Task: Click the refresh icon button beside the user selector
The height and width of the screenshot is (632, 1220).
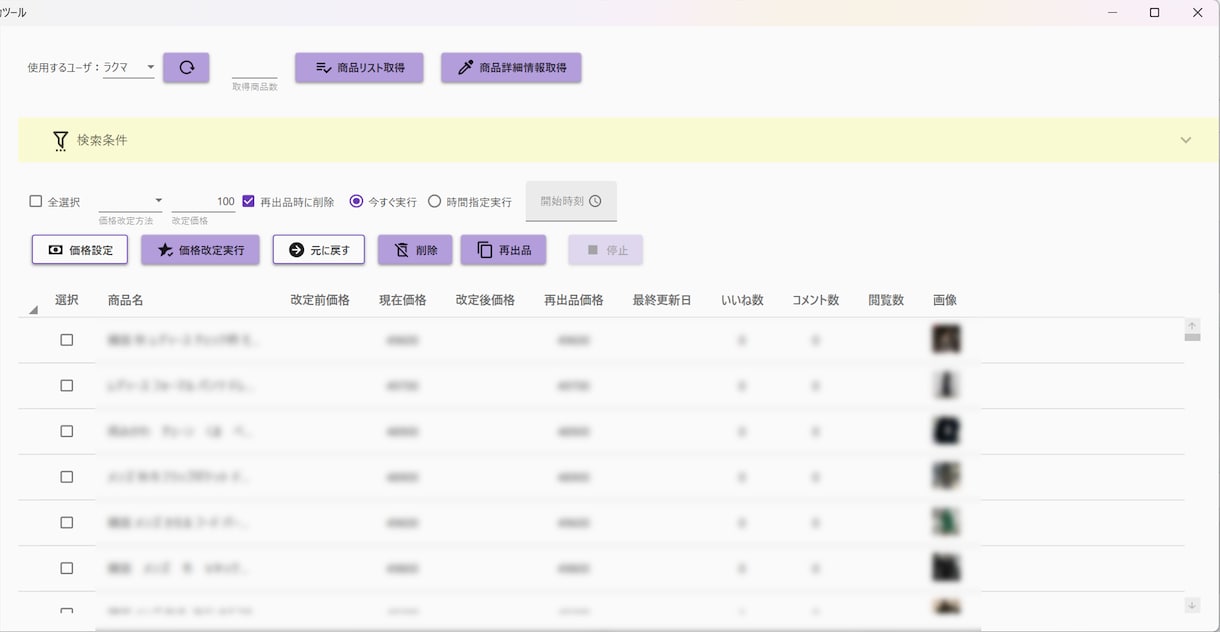Action: pos(186,68)
